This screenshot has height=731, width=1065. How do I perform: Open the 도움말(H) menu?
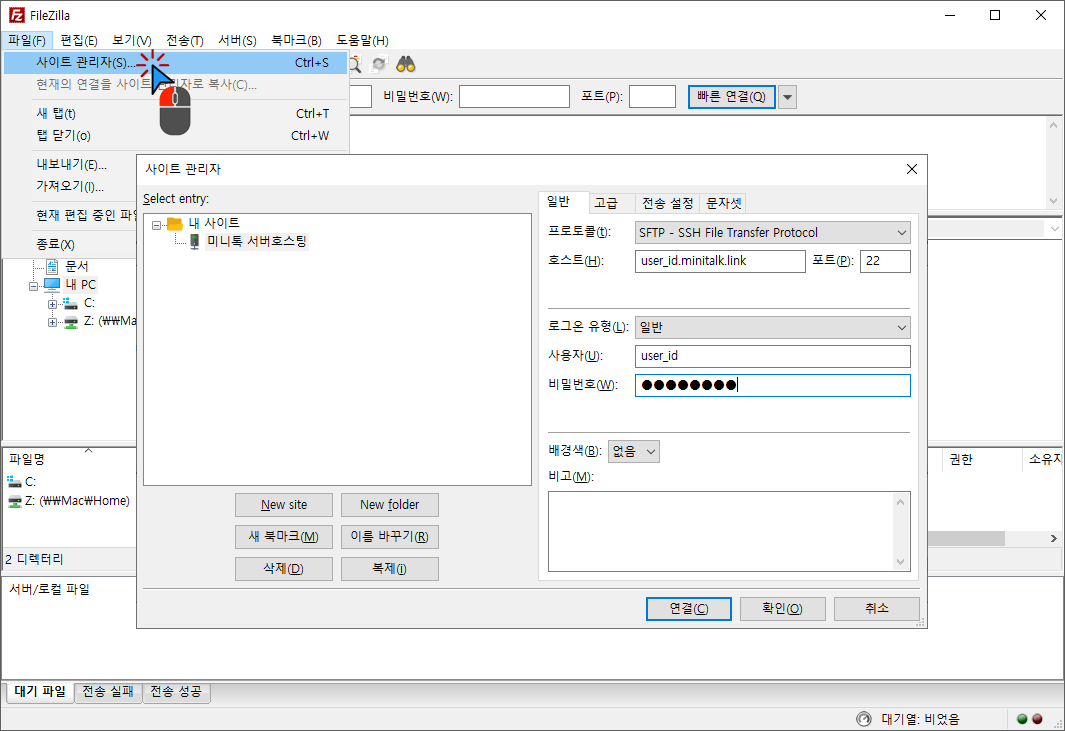[362, 40]
